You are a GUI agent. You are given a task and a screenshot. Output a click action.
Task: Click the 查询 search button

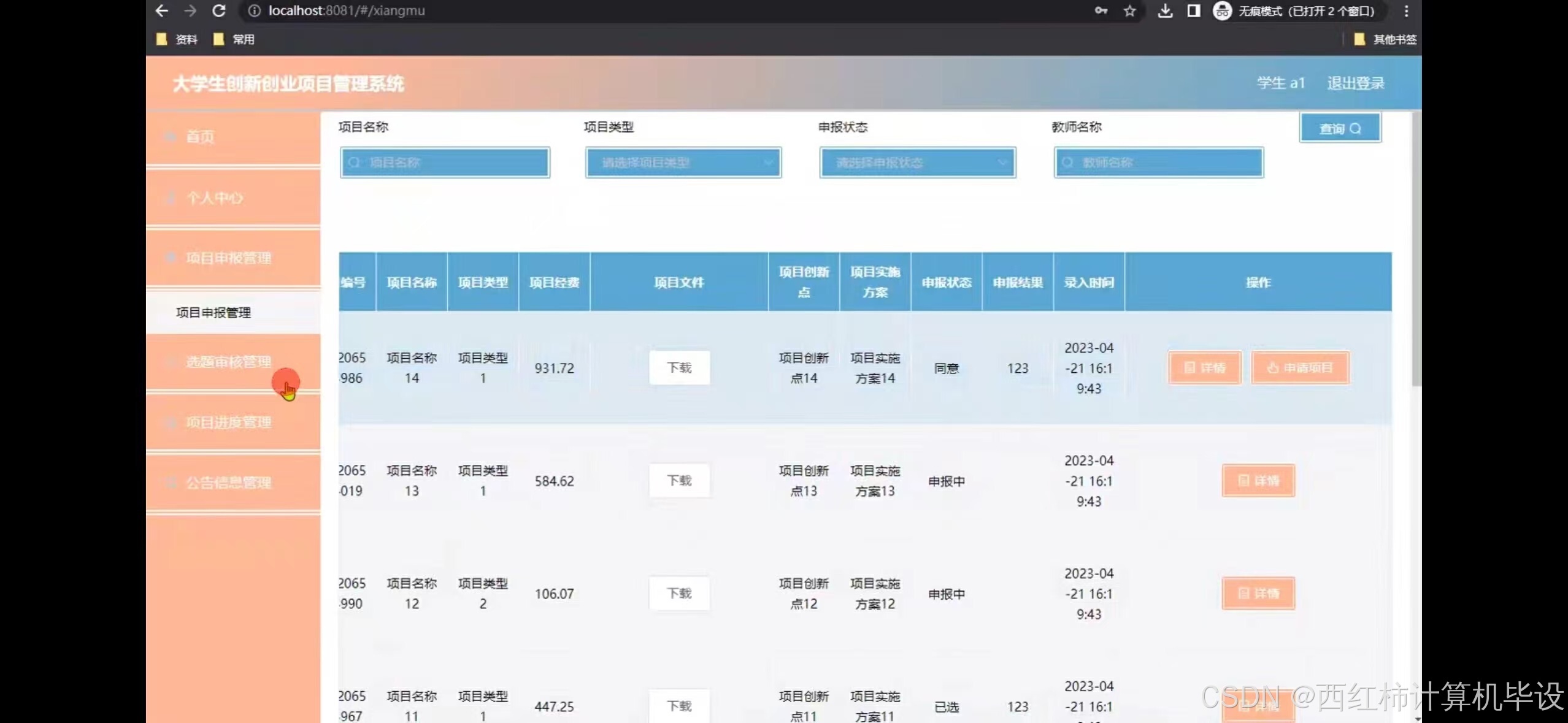[x=1340, y=128]
